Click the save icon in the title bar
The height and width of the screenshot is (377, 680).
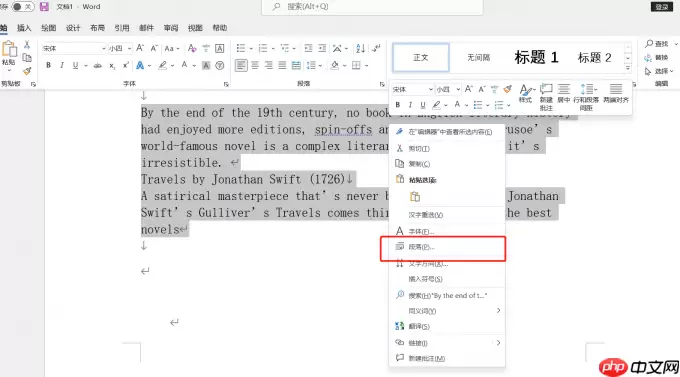(x=44, y=7)
